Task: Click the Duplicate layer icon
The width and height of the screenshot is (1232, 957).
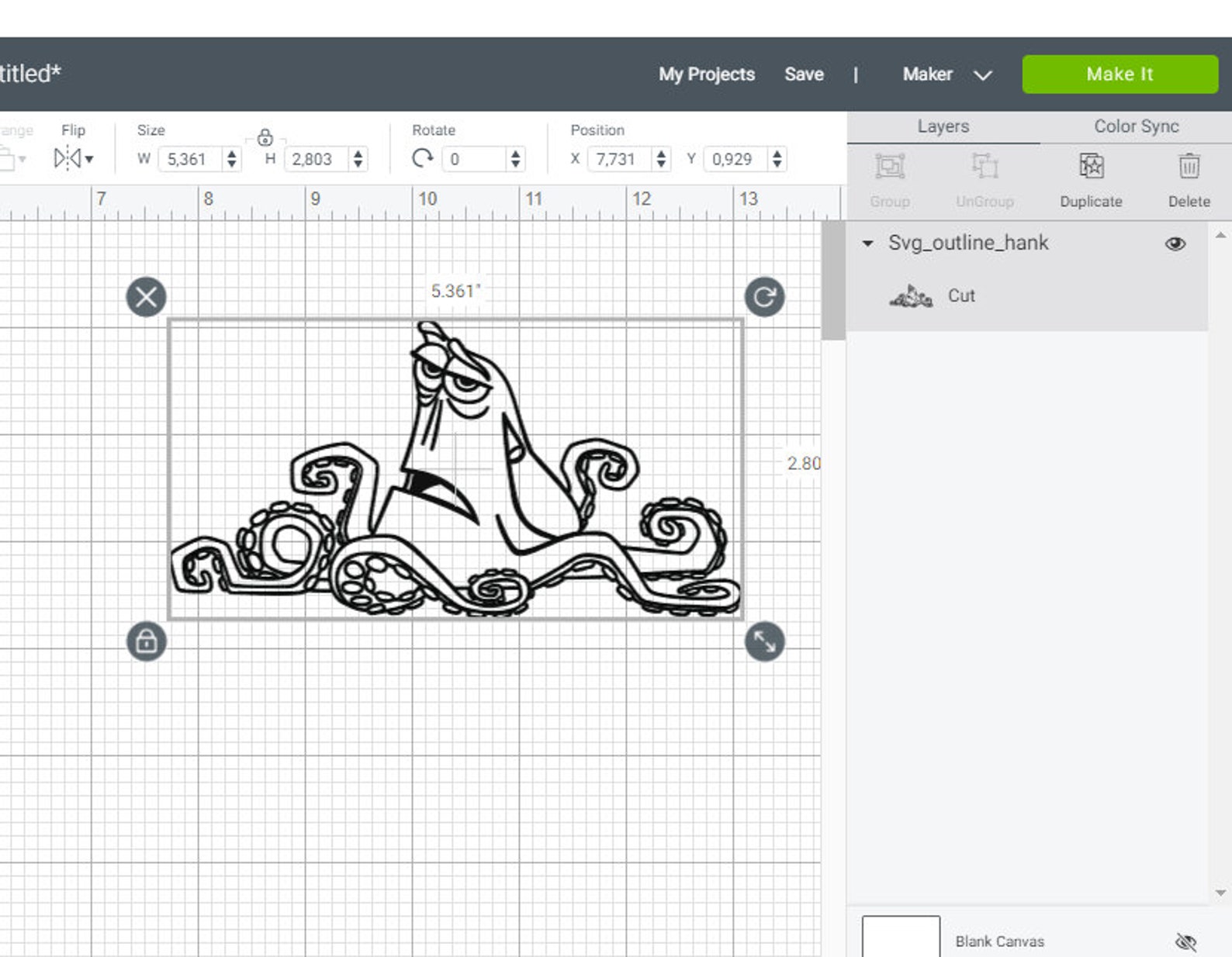Action: click(x=1091, y=166)
